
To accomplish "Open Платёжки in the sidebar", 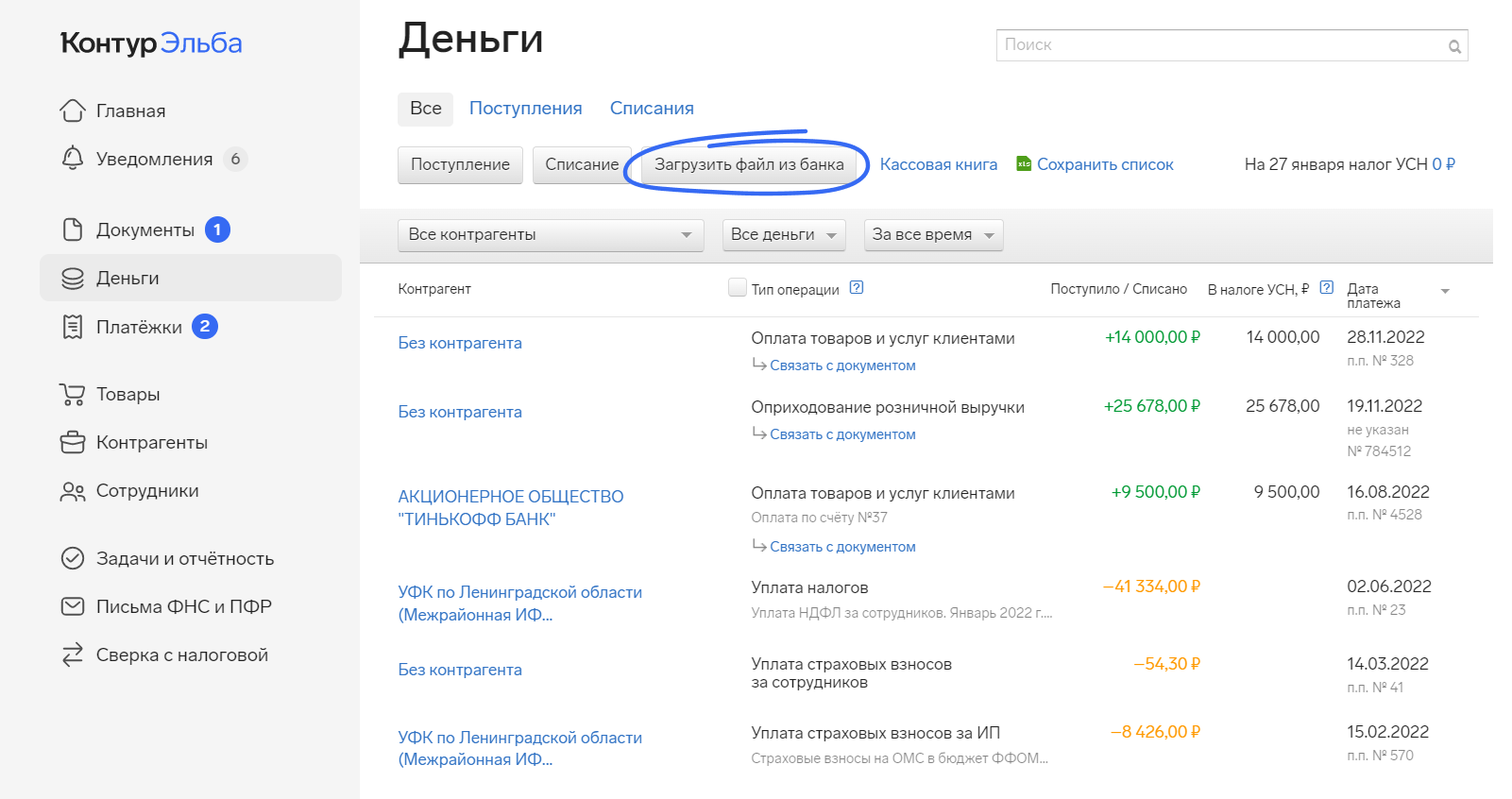I will (139, 327).
